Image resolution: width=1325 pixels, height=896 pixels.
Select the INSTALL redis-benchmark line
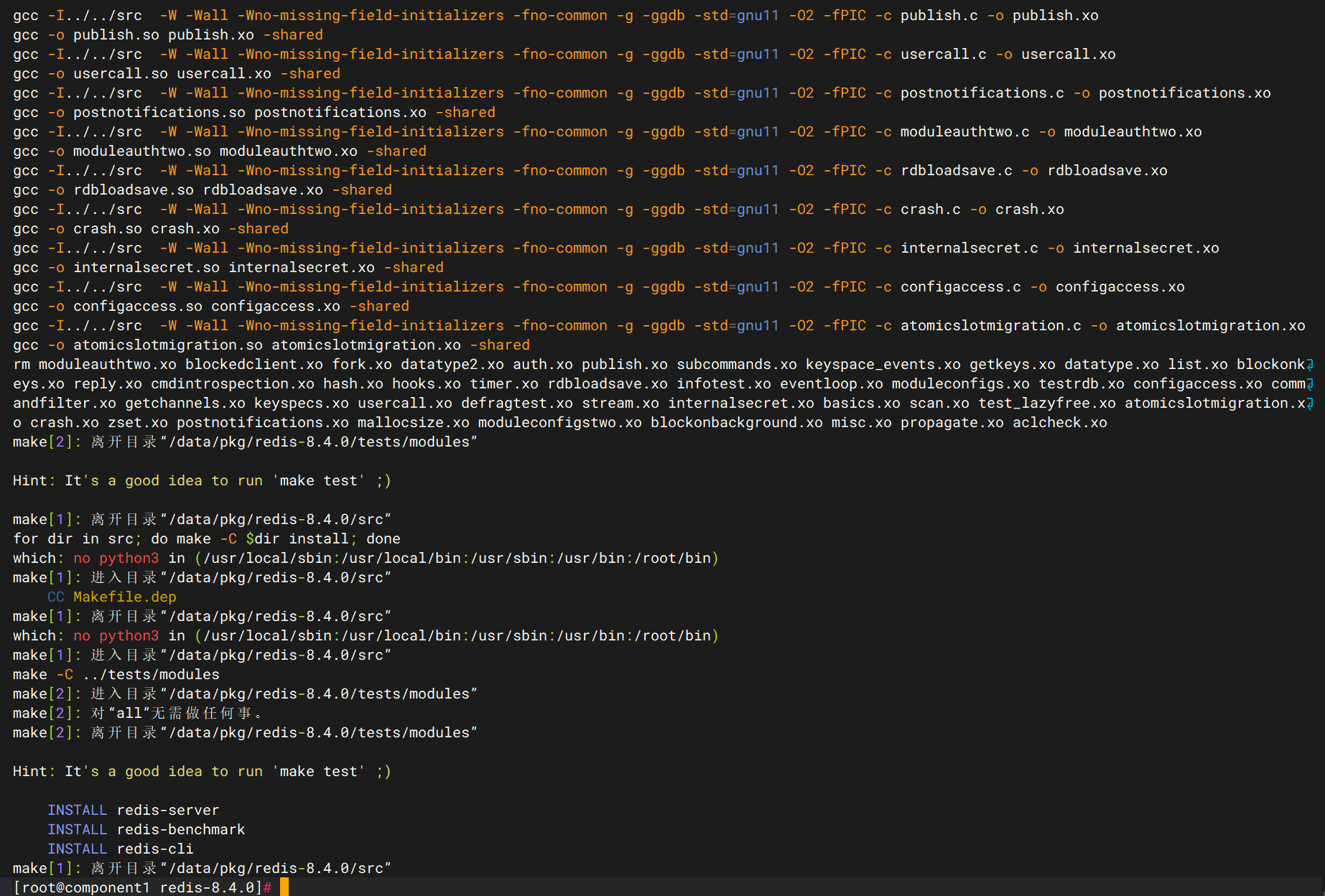146,829
